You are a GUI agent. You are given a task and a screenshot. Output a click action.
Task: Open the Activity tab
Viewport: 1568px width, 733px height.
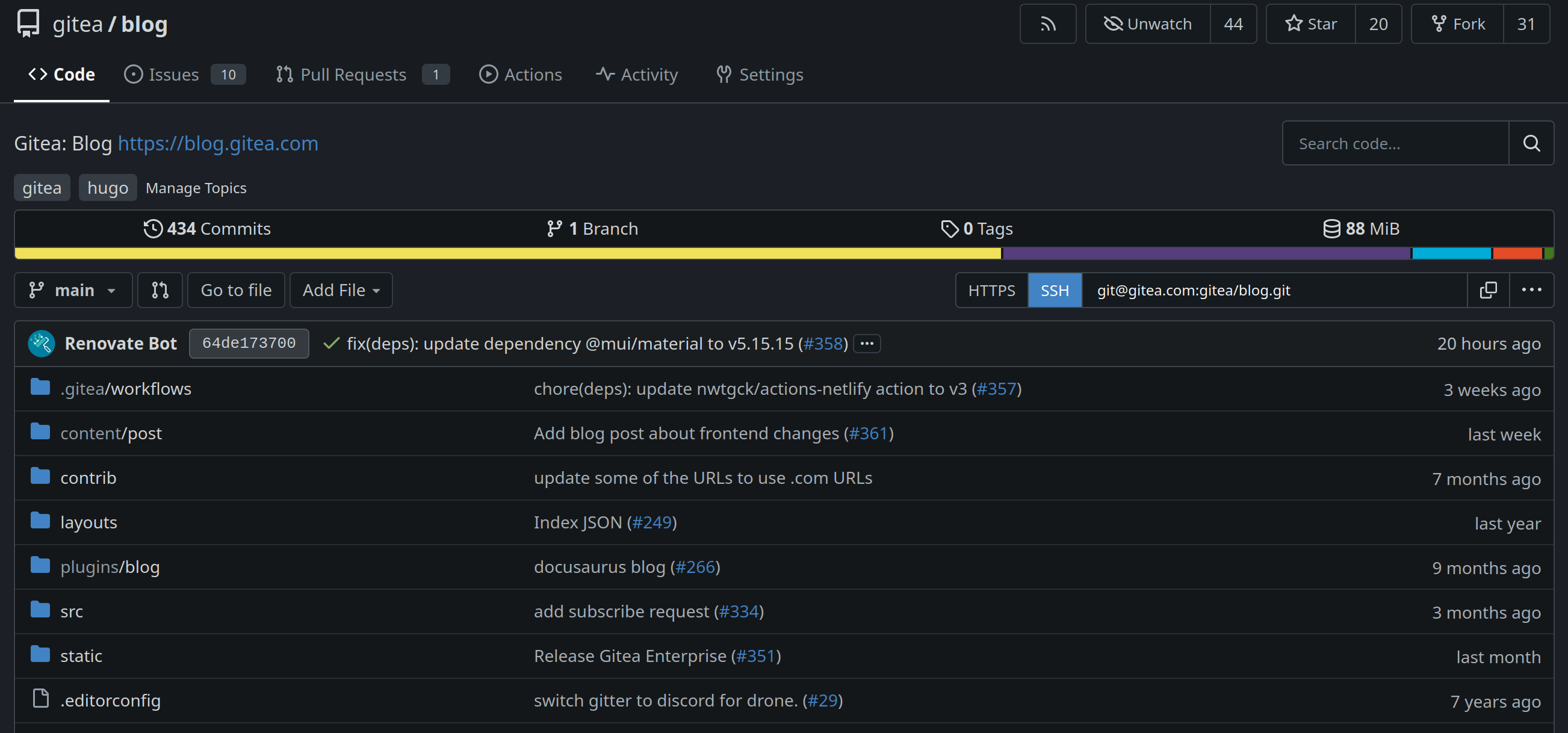(x=637, y=74)
